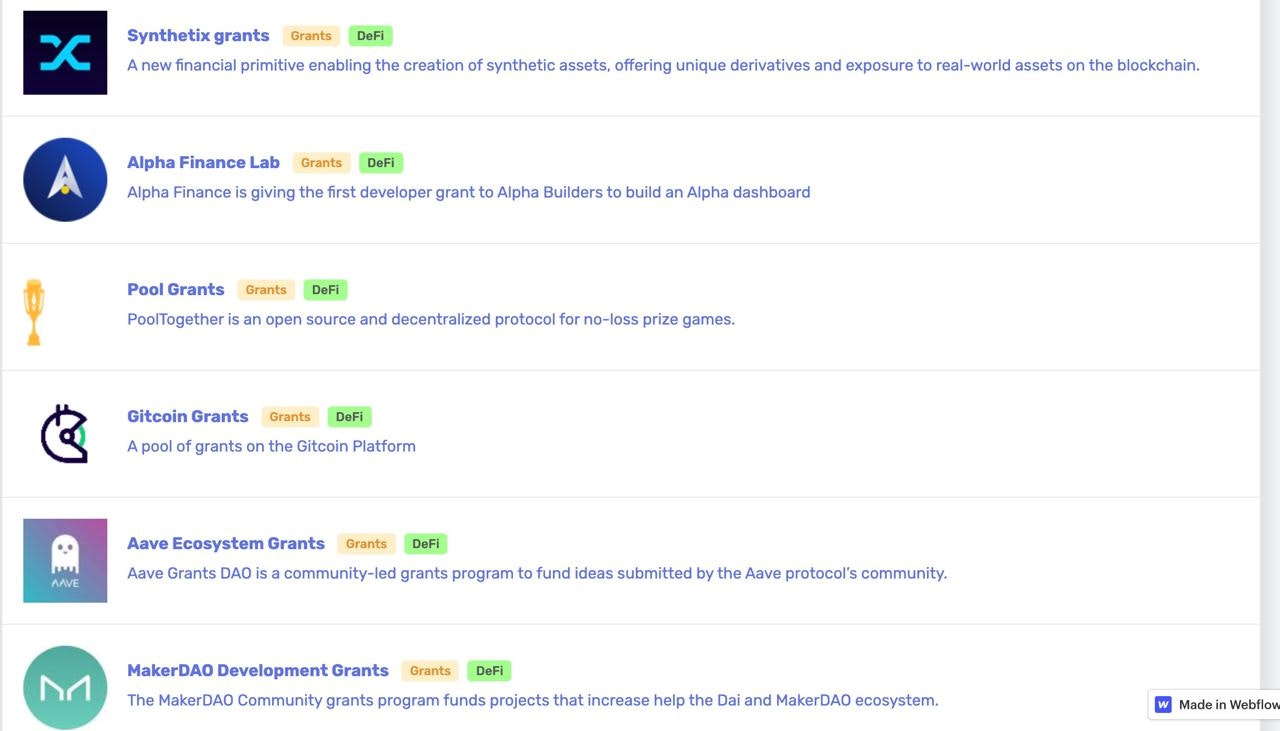Click the Made in Webflow badge
Screen dimensions: 1280x731
pyautogui.click(x=1214, y=704)
